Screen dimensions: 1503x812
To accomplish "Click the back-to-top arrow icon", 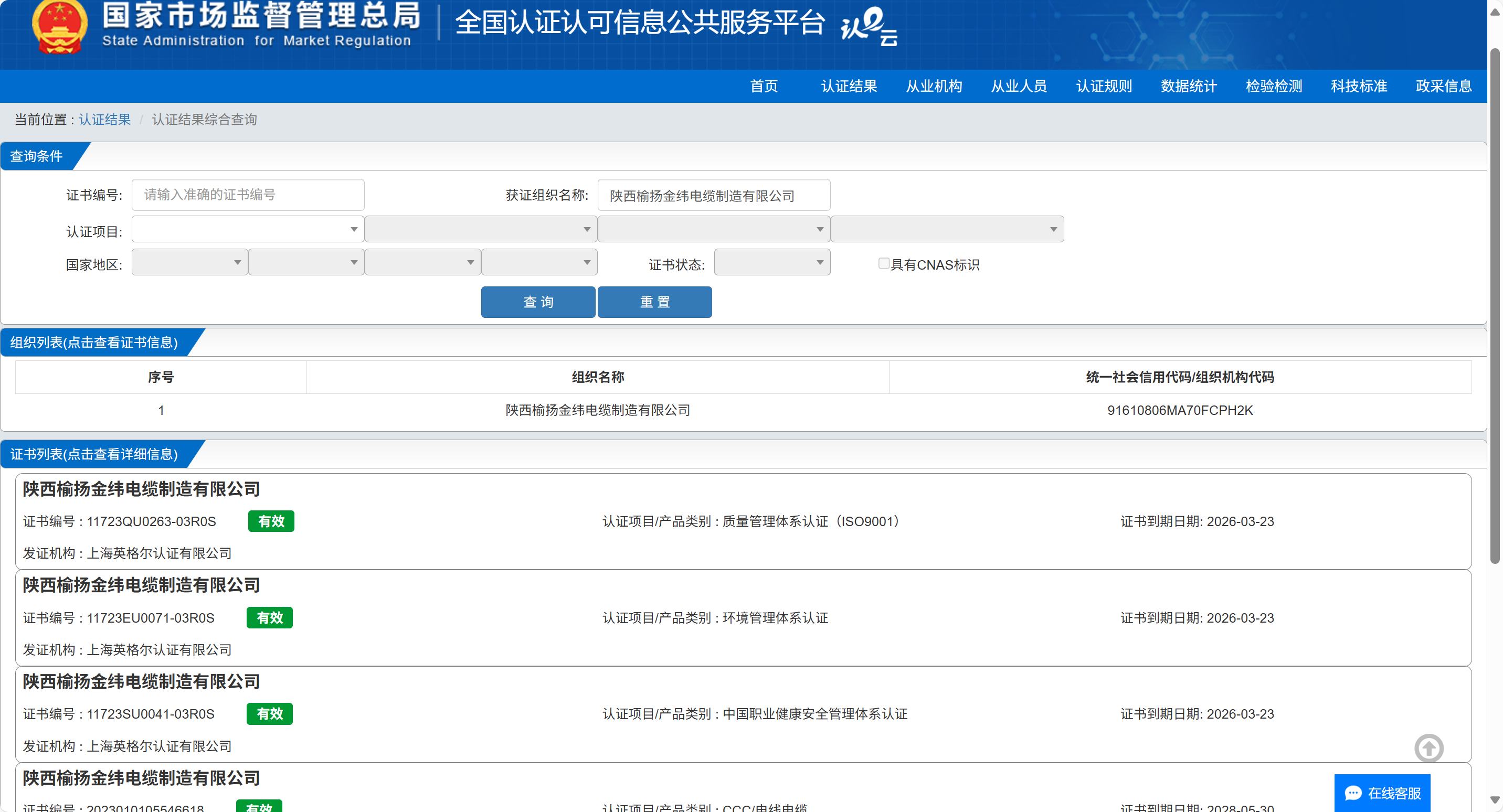I will 1428,748.
